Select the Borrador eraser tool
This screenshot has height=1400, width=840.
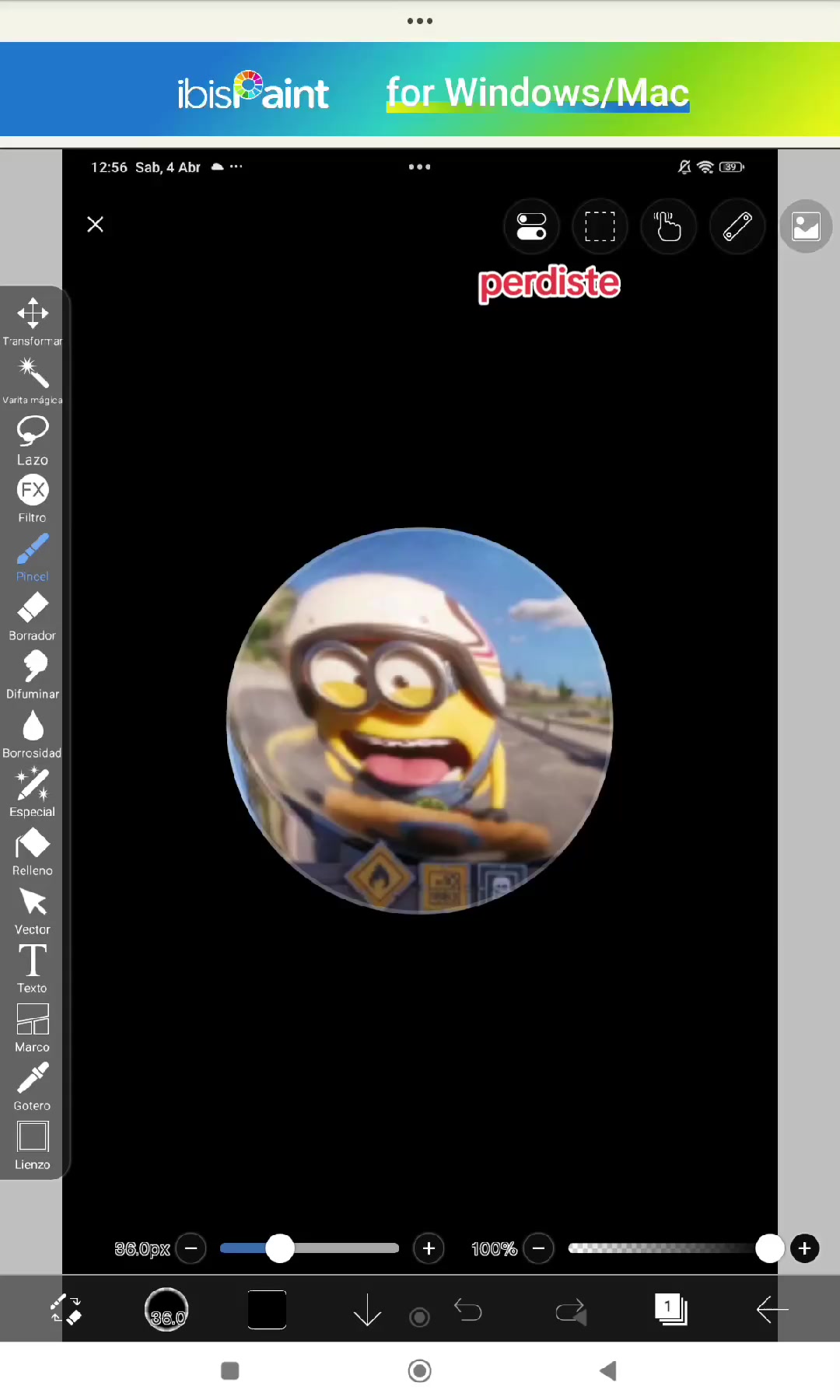click(x=32, y=616)
